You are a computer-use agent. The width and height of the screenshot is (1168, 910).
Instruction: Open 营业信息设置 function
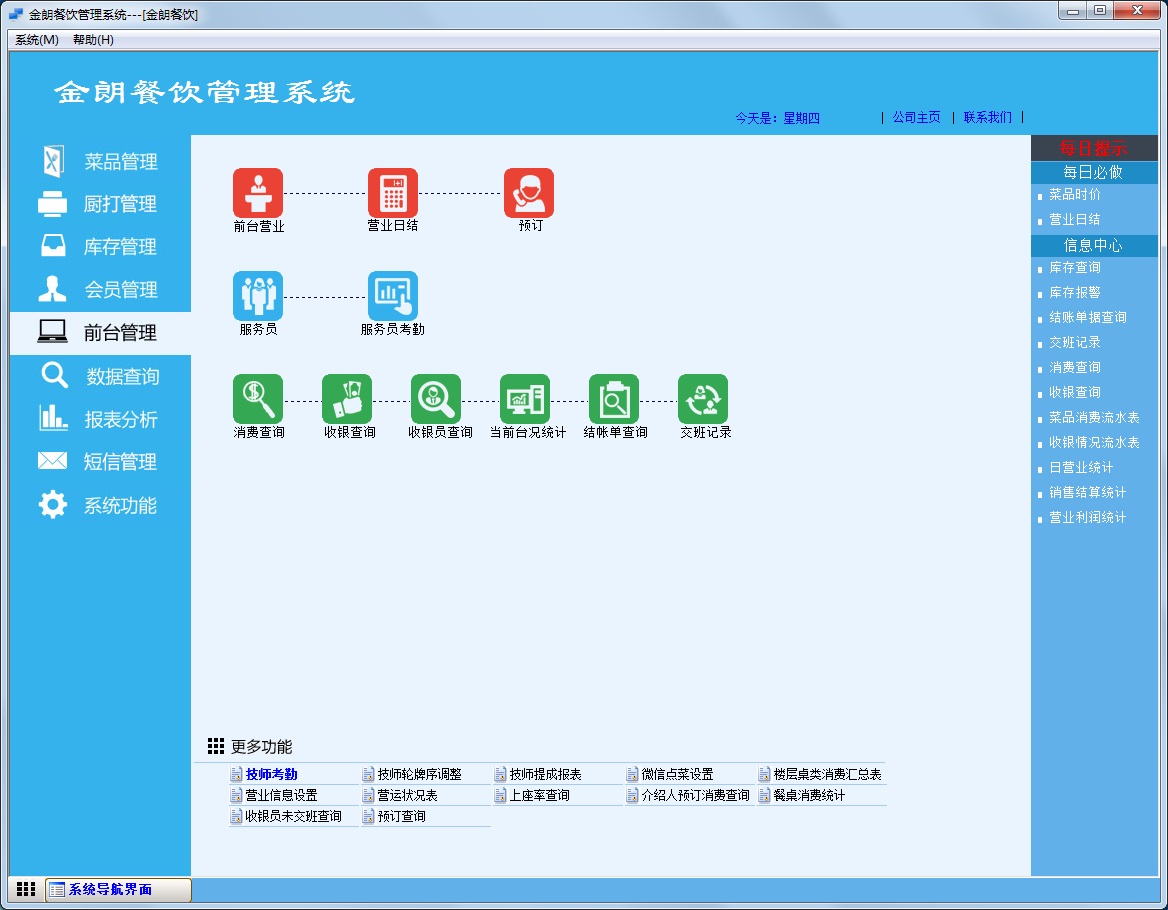pos(281,795)
